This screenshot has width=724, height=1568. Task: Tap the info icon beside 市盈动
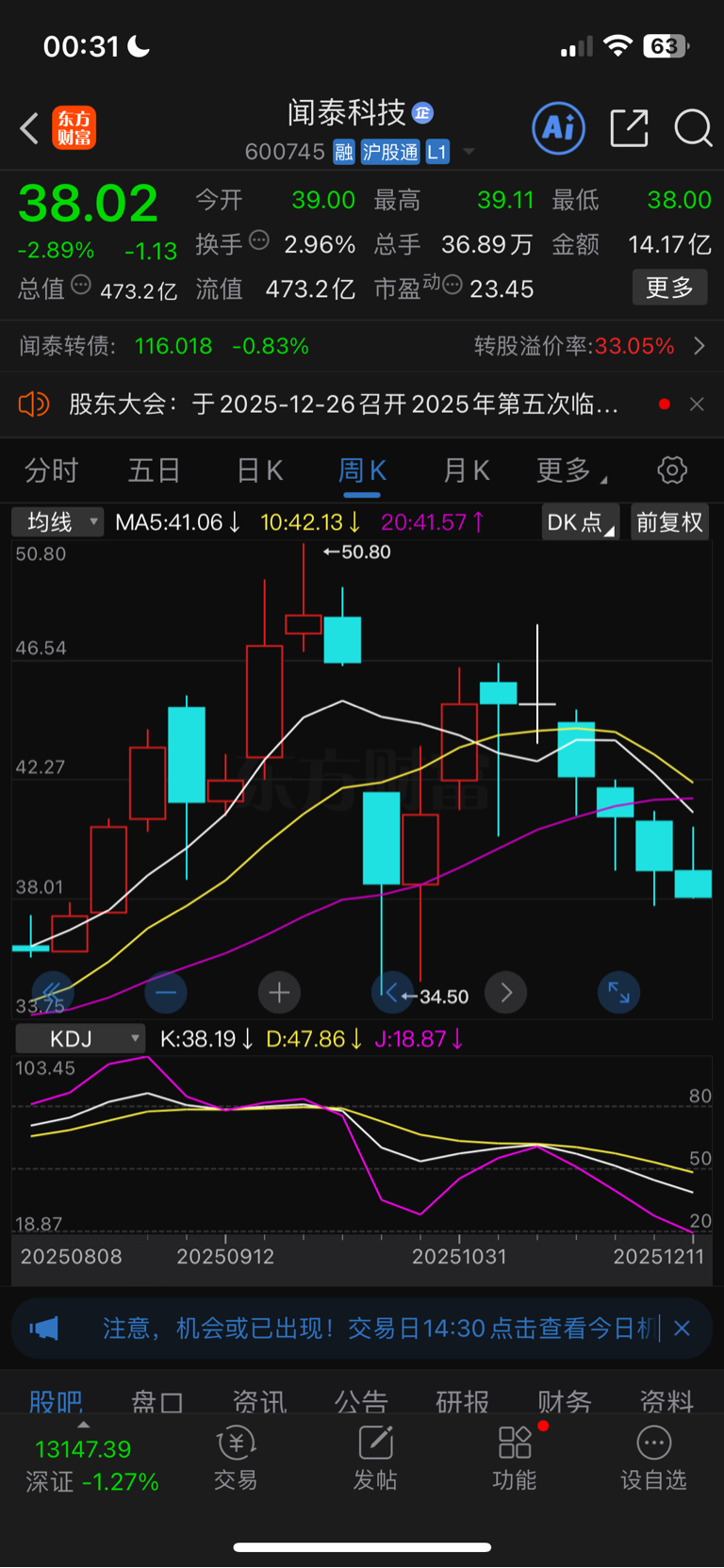pyautogui.click(x=452, y=284)
